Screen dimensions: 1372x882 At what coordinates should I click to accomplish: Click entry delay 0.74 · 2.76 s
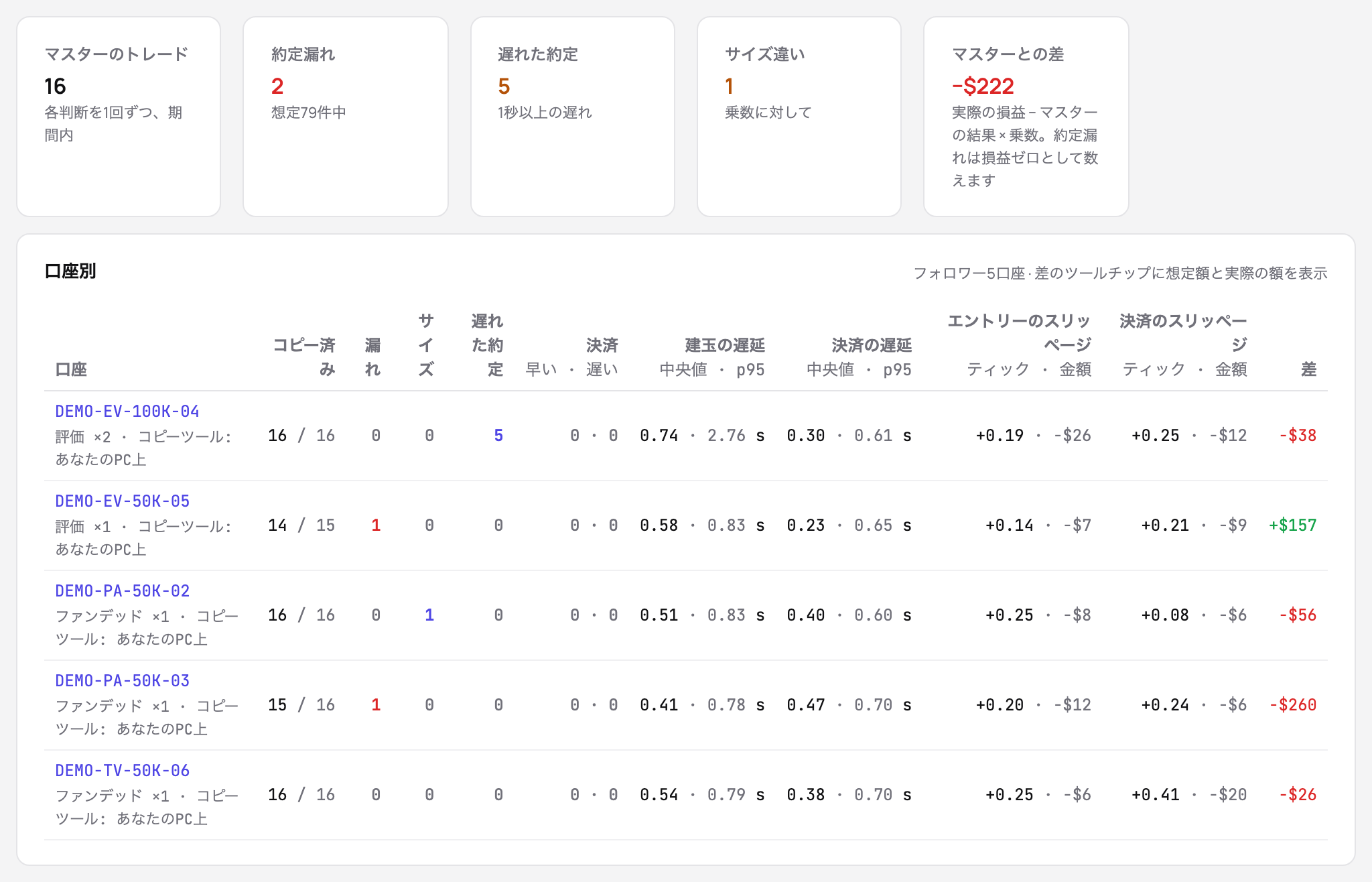coord(702,436)
